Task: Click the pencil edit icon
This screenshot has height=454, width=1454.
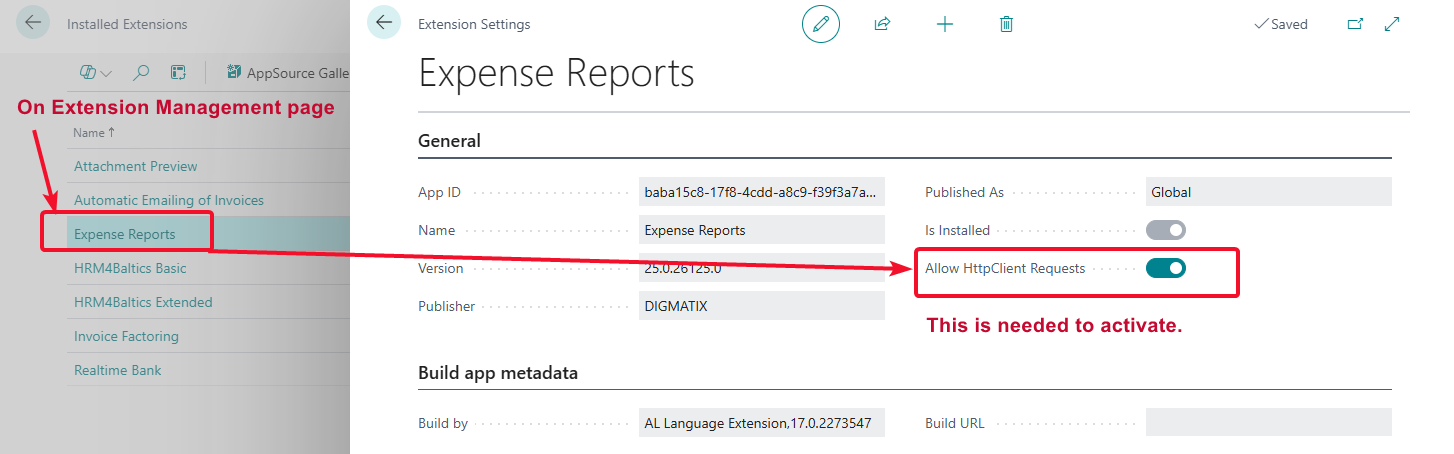Action: [x=821, y=24]
